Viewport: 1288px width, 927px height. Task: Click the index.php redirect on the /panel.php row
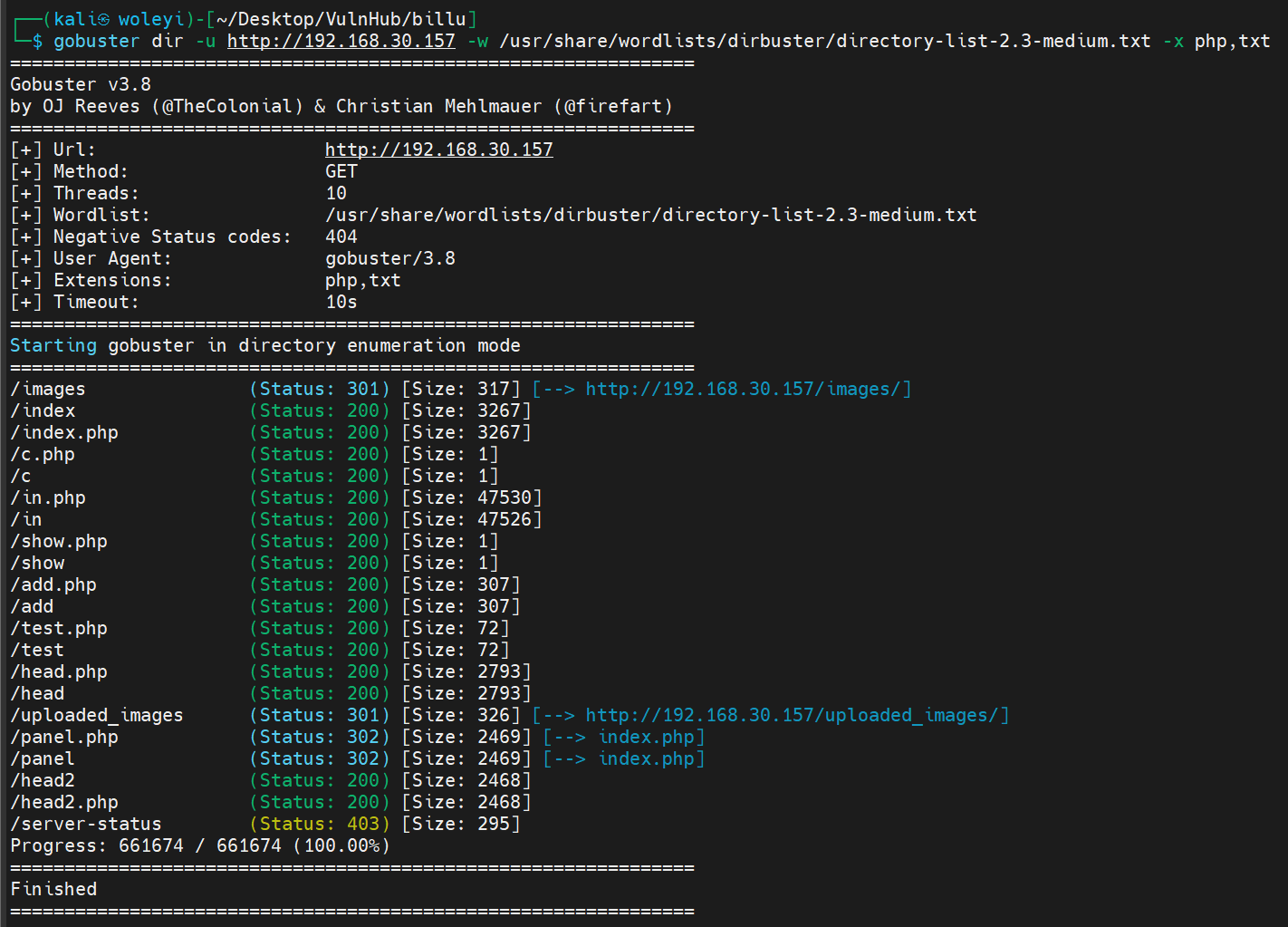pos(646,737)
